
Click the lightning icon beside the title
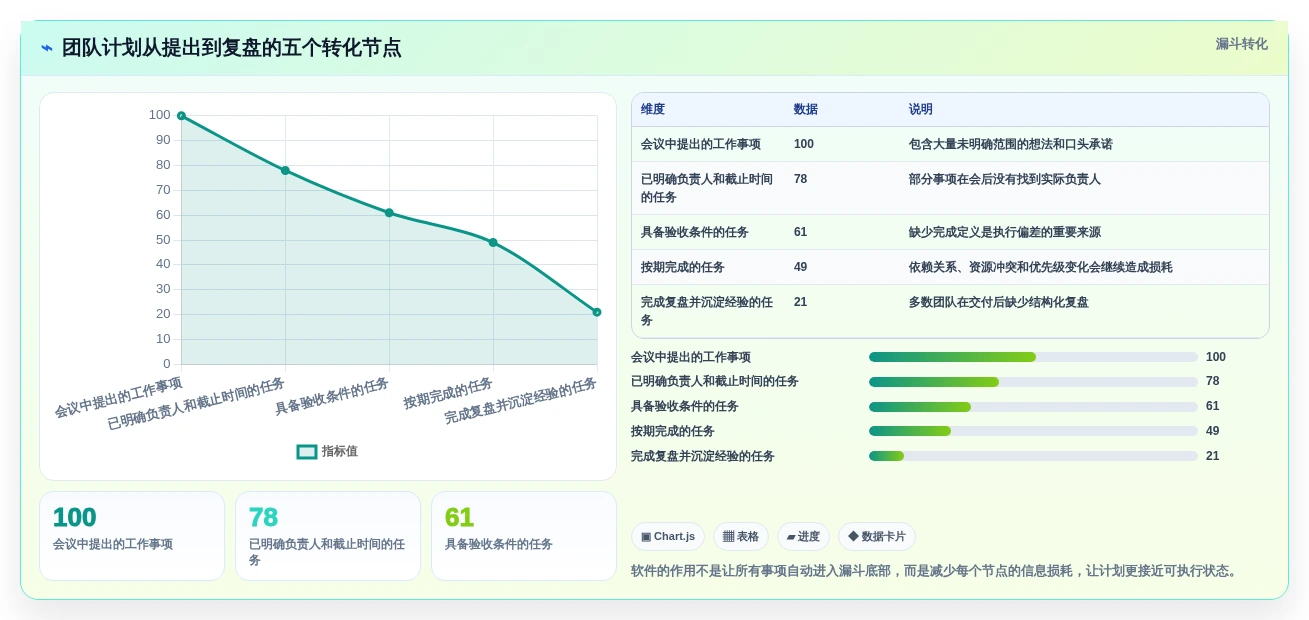[x=47, y=48]
